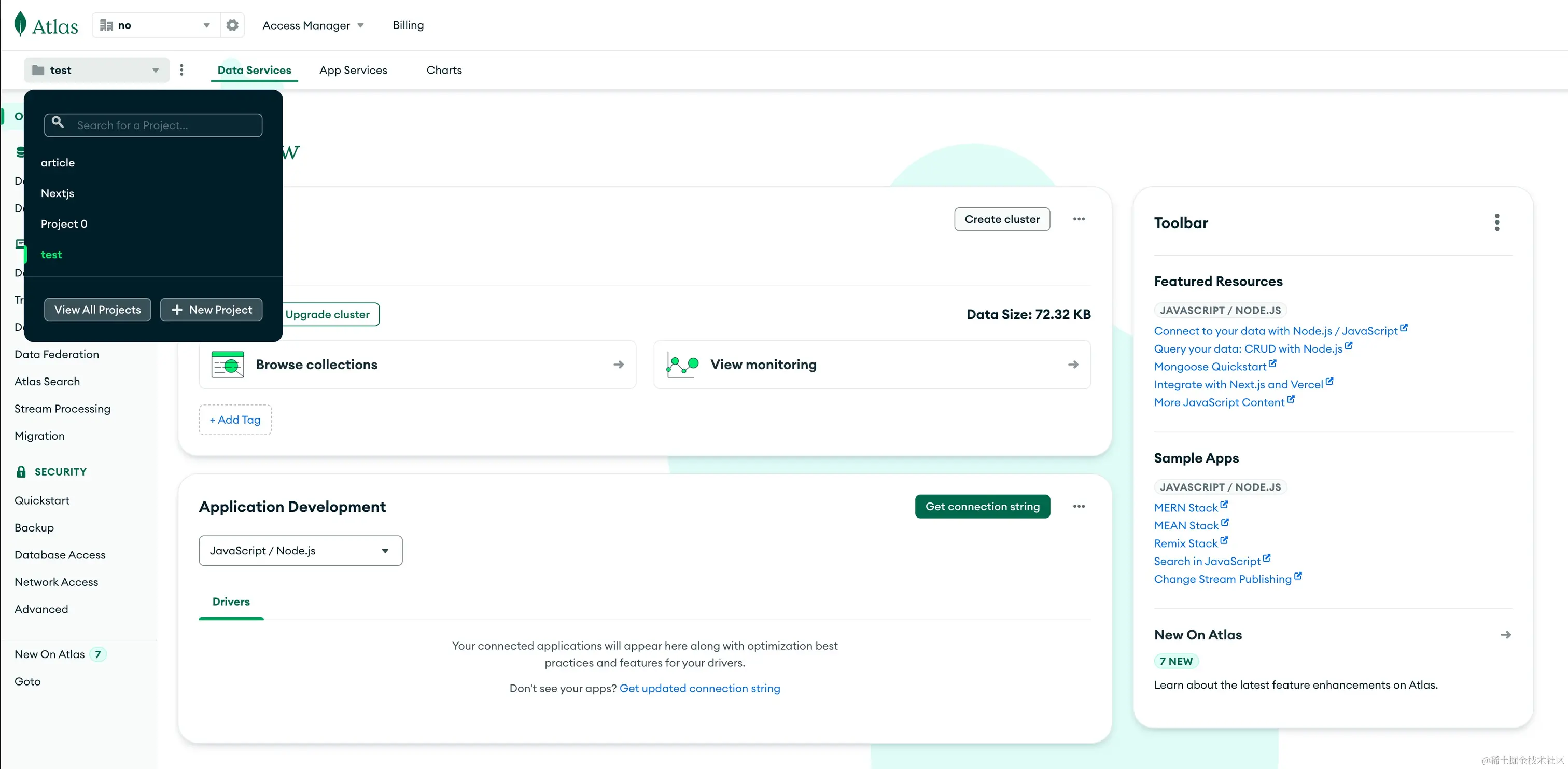Open the Mongoose Quickstart link

click(x=1210, y=367)
